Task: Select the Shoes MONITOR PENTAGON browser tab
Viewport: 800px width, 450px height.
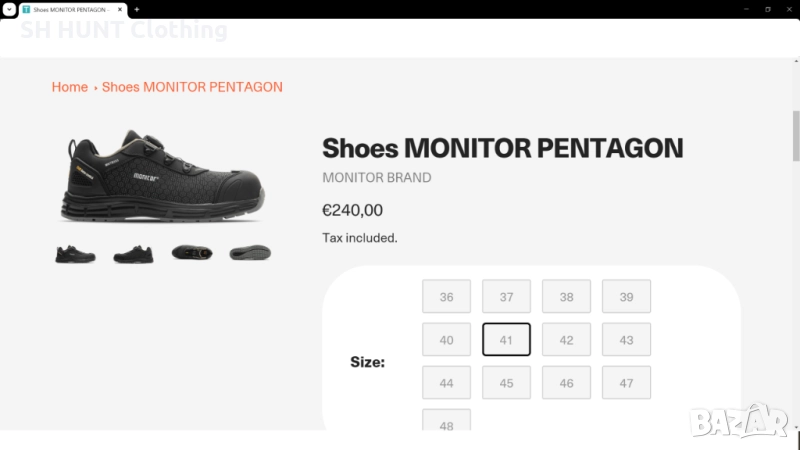Action: click(70, 9)
